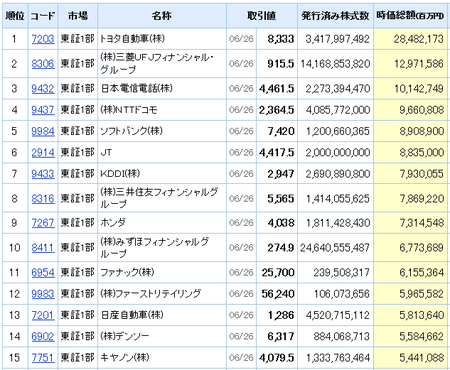Select the トヨタ自動車(株) name cell
This screenshot has height=370, width=450.
(162, 39)
